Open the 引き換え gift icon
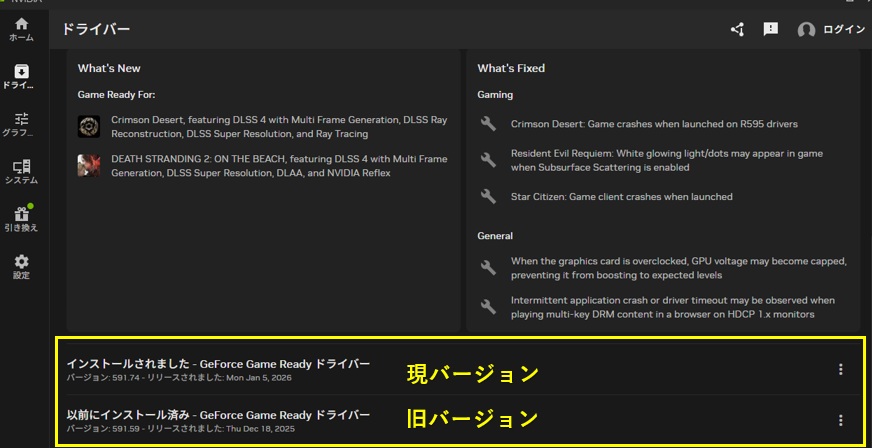872x448 pixels. [21, 218]
